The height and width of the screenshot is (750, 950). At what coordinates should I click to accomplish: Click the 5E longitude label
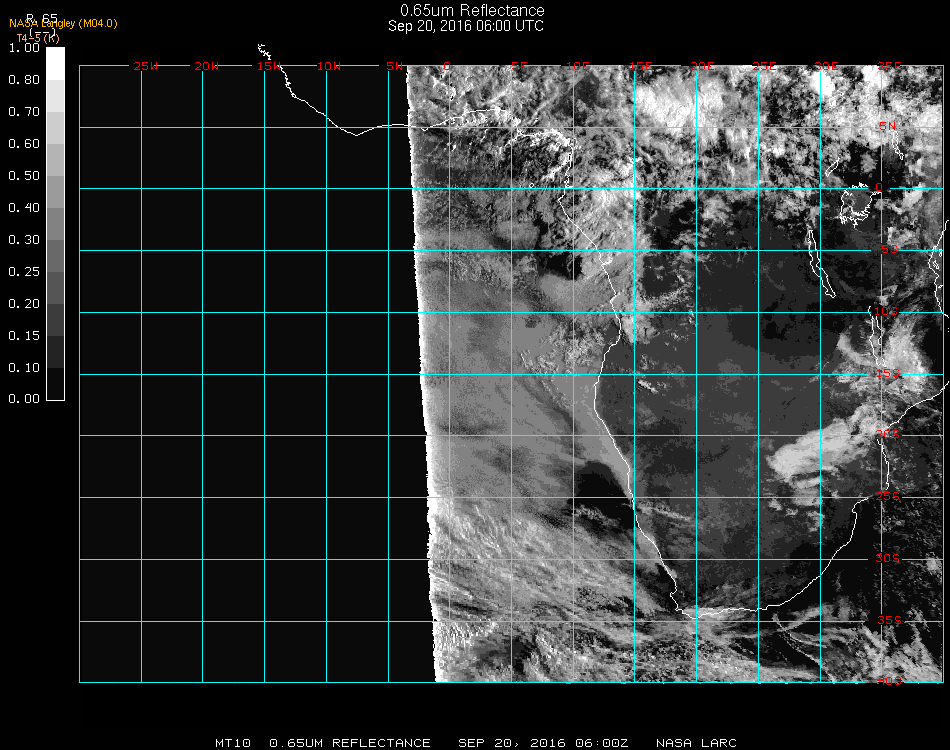tap(519, 66)
